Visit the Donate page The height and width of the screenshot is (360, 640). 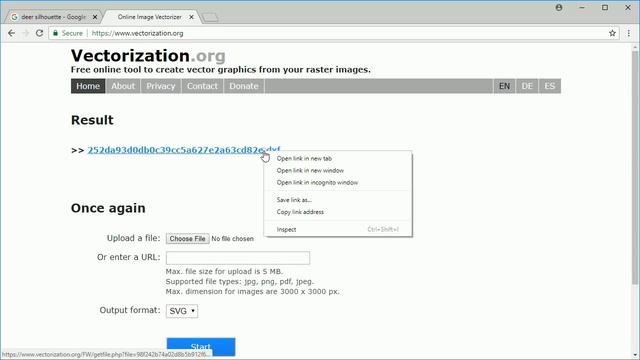click(x=244, y=86)
